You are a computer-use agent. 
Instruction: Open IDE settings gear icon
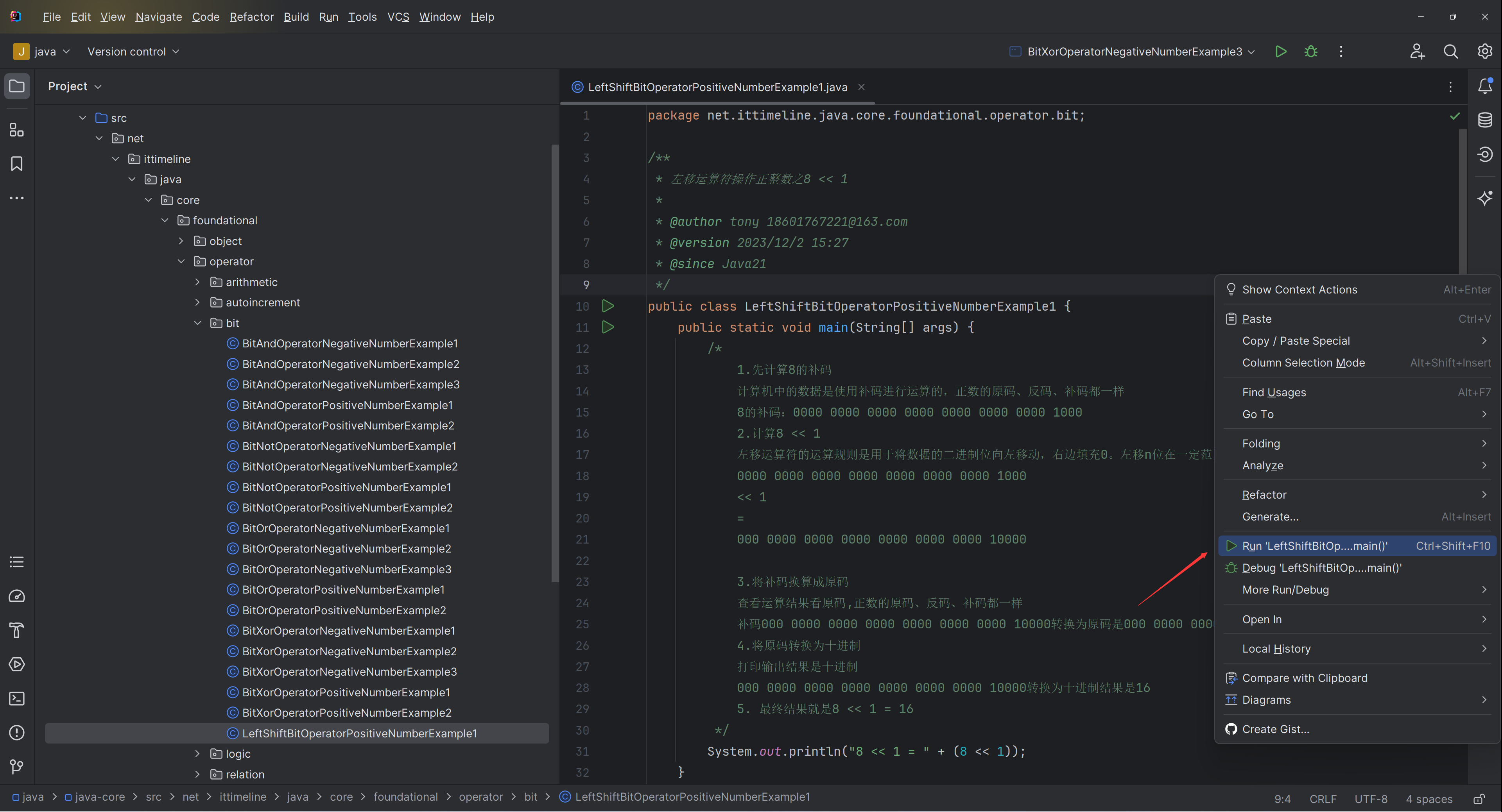[x=1484, y=52]
